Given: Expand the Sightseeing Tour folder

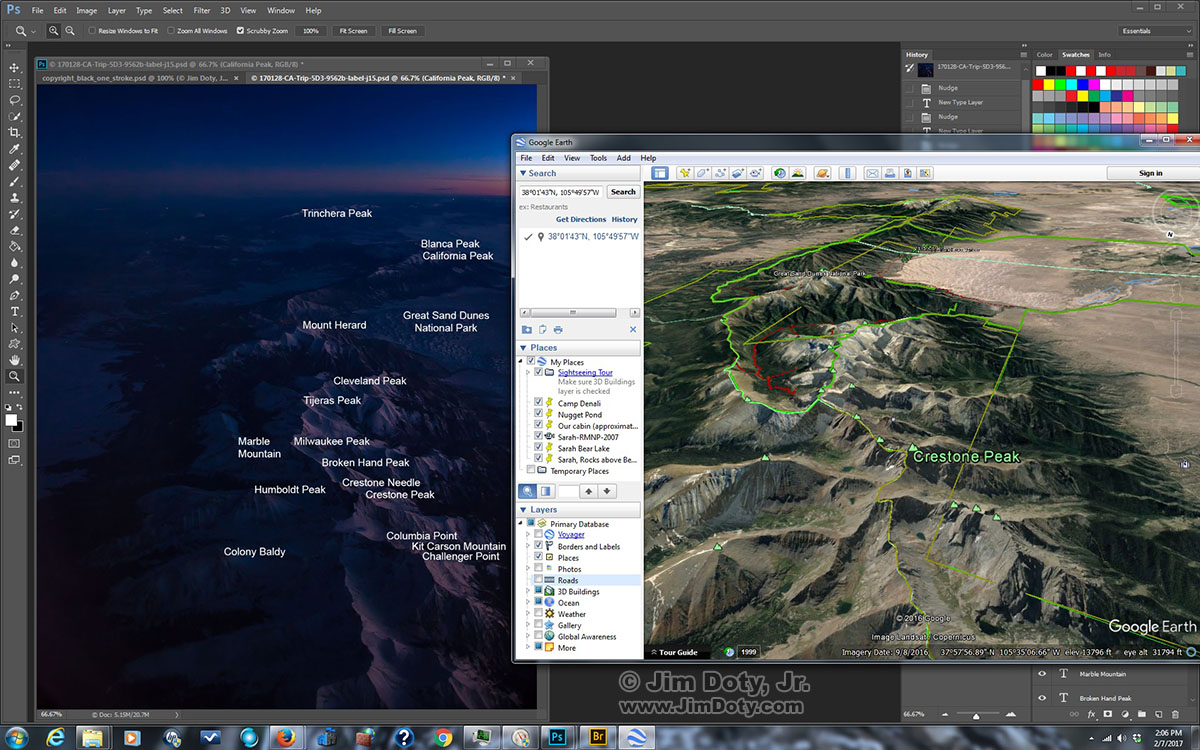Looking at the screenshot, I should pos(529,372).
